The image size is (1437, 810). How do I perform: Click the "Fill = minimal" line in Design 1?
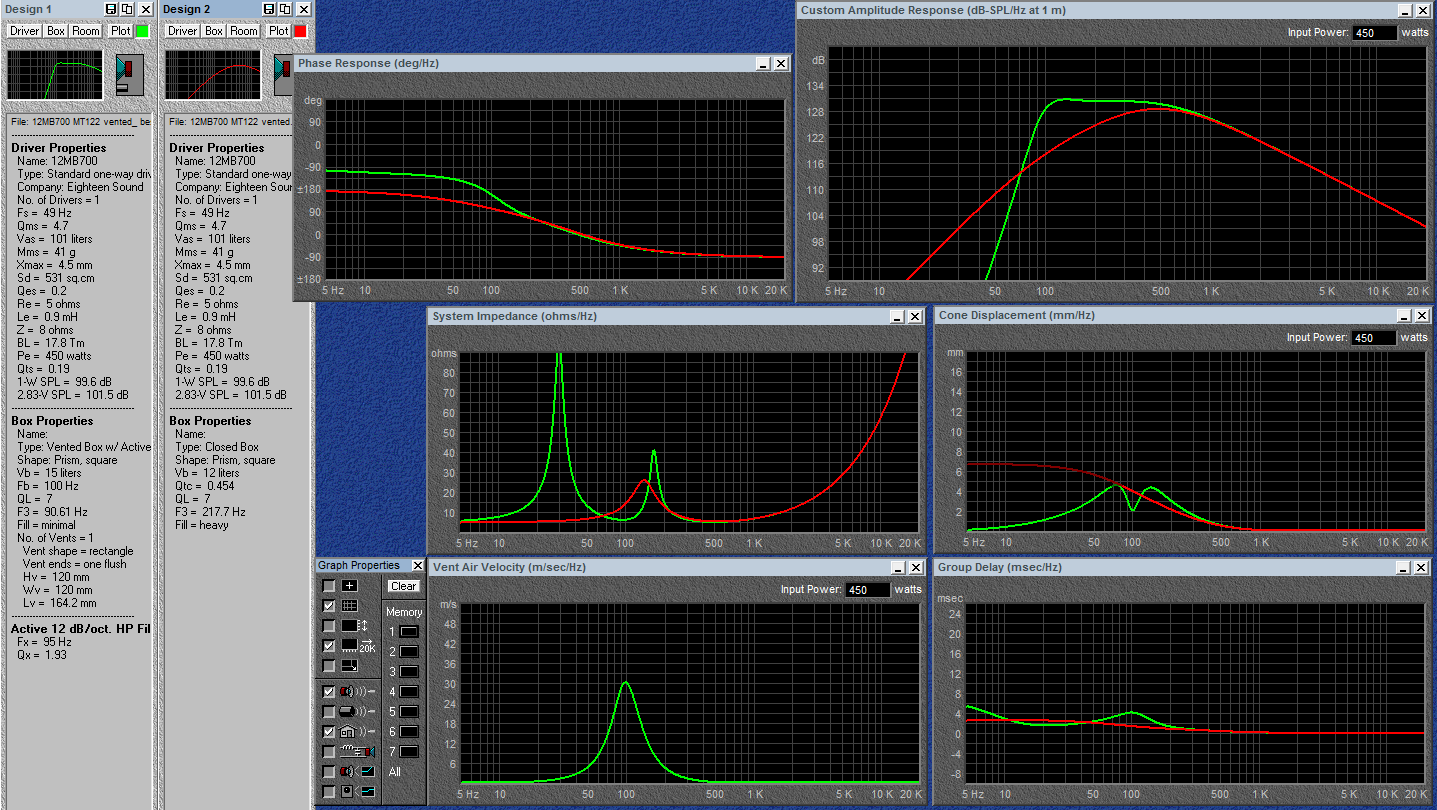click(46, 525)
